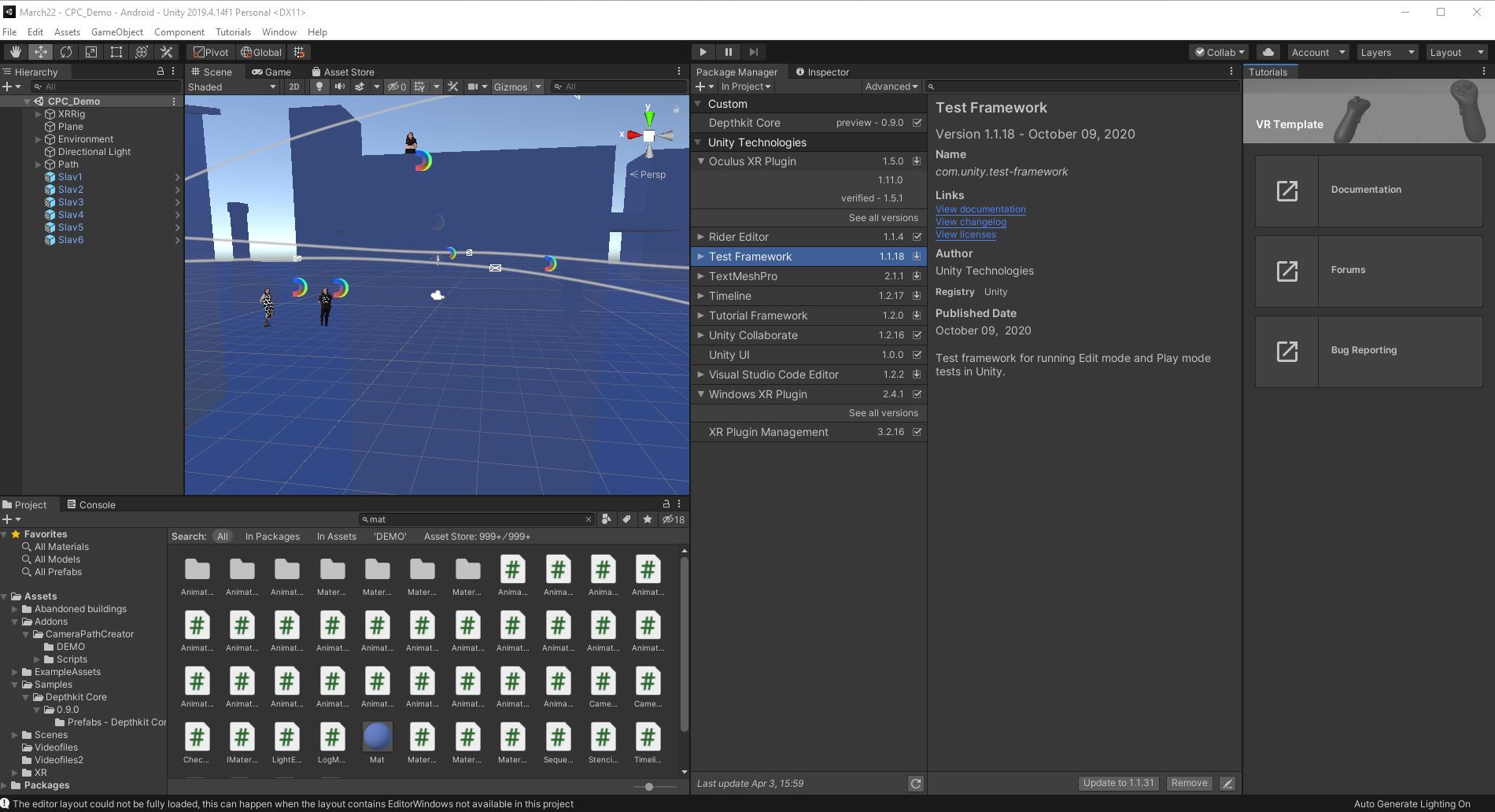
Task: Open the GameObject menu
Action: (x=116, y=32)
